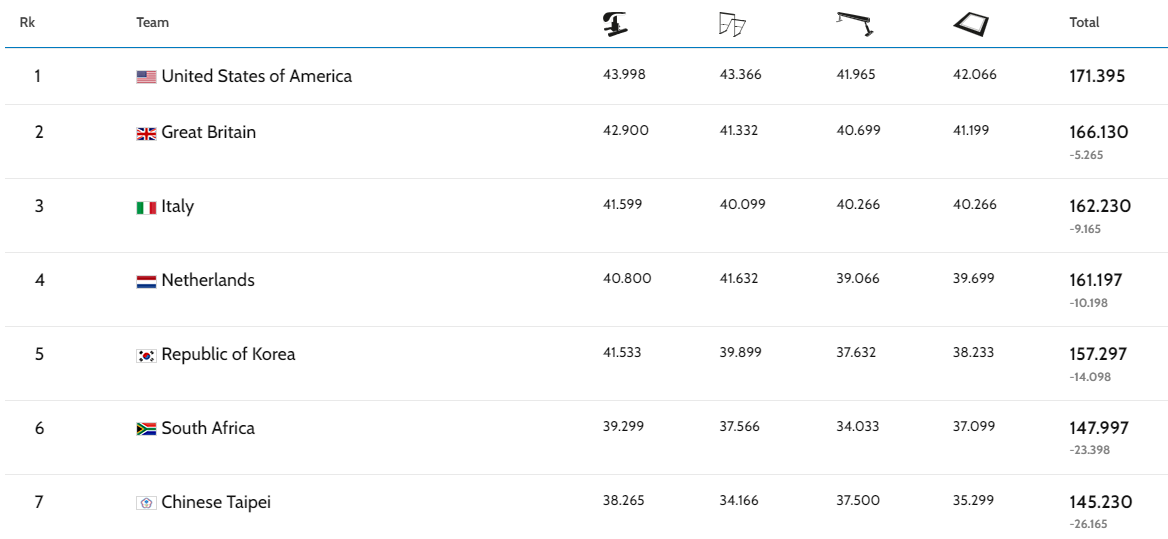Select the South Africa team name
1168x539 pixels.
pos(208,428)
